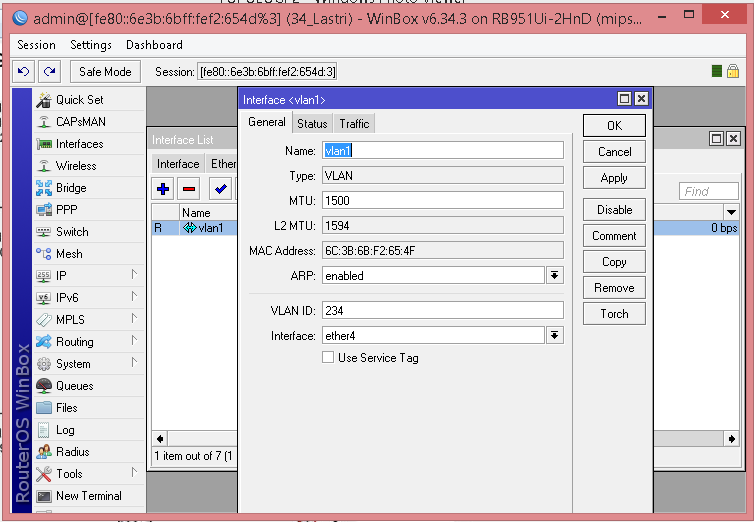The height and width of the screenshot is (522, 754).
Task: Click the Cancel button
Action: pyautogui.click(x=614, y=152)
